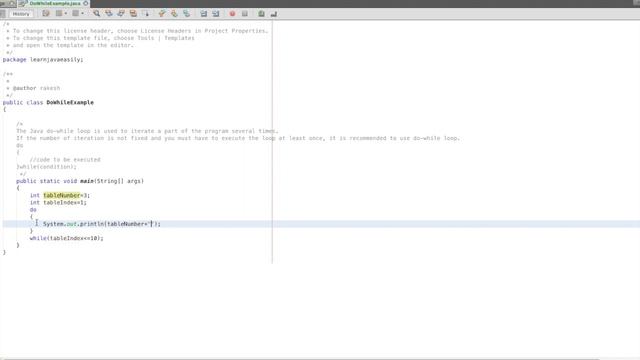640x360 pixels.
Task: Toggle Bookmark toolbar icon
Action: tap(187, 13)
